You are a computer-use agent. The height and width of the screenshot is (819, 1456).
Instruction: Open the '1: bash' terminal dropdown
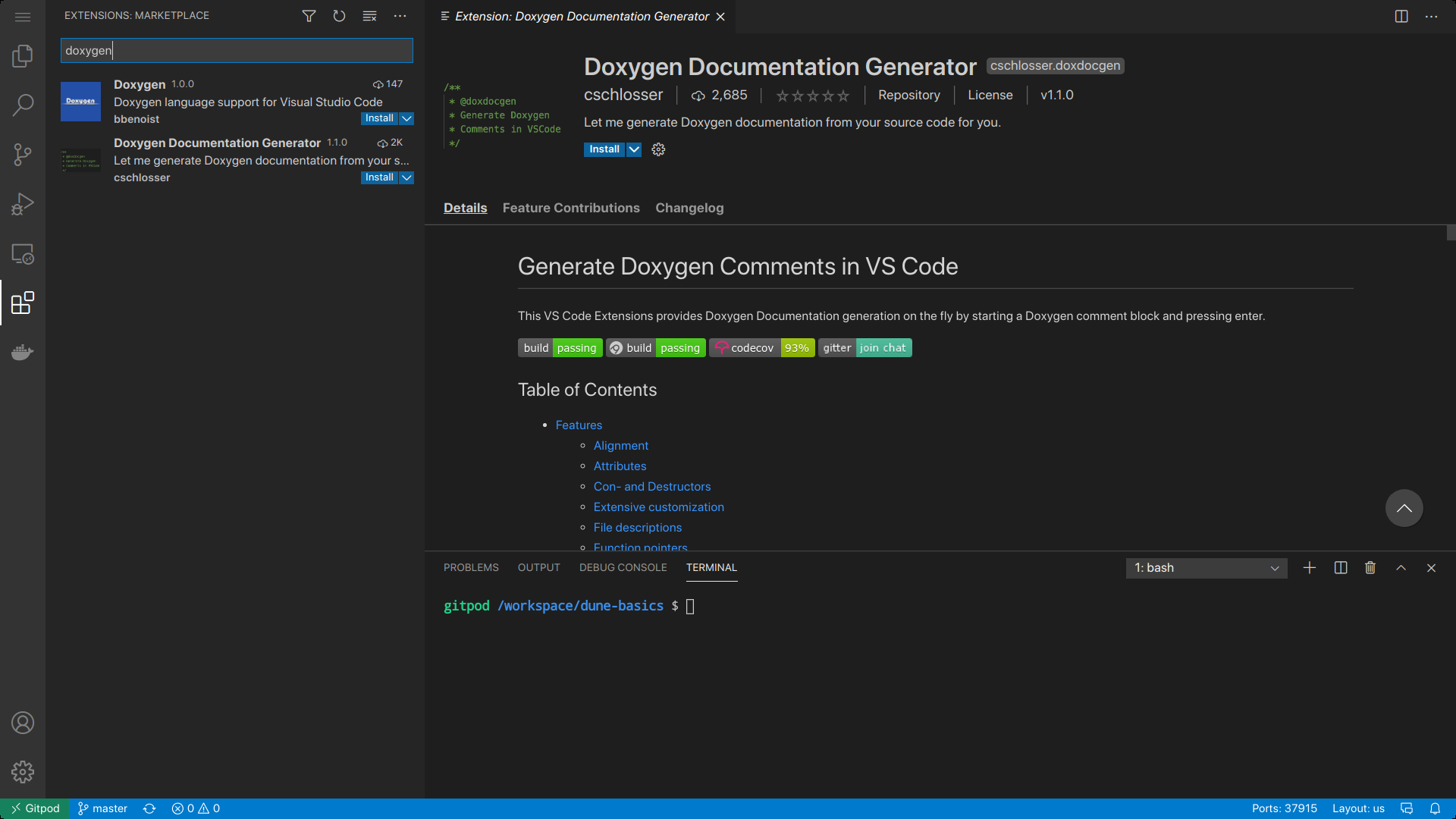pyautogui.click(x=1206, y=567)
